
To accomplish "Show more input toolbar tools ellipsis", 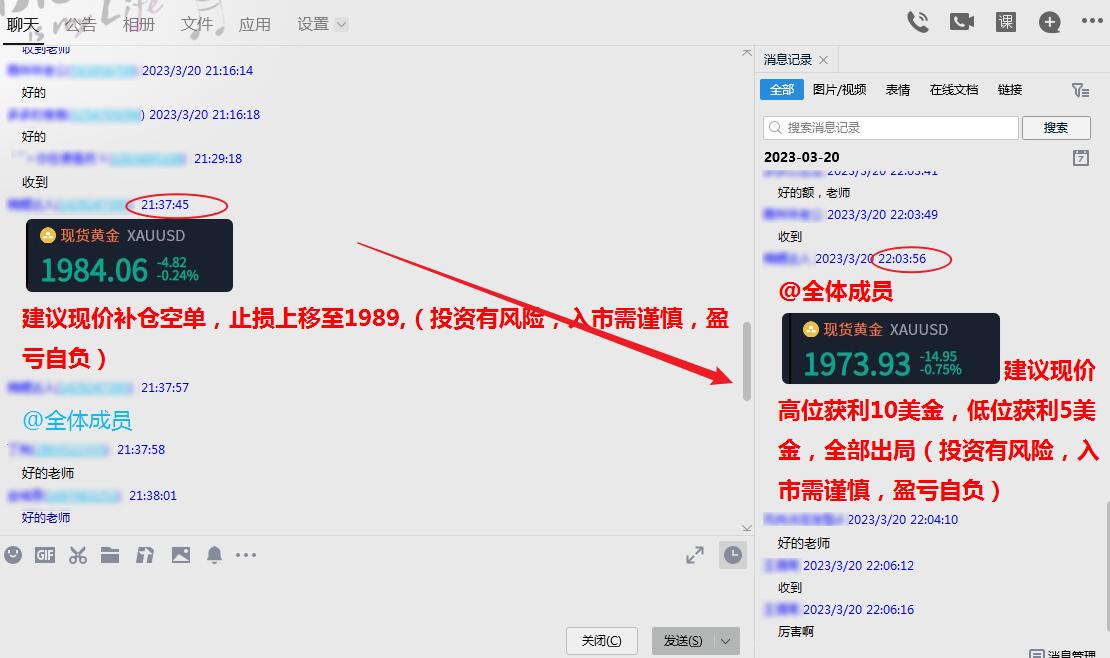I will point(246,555).
